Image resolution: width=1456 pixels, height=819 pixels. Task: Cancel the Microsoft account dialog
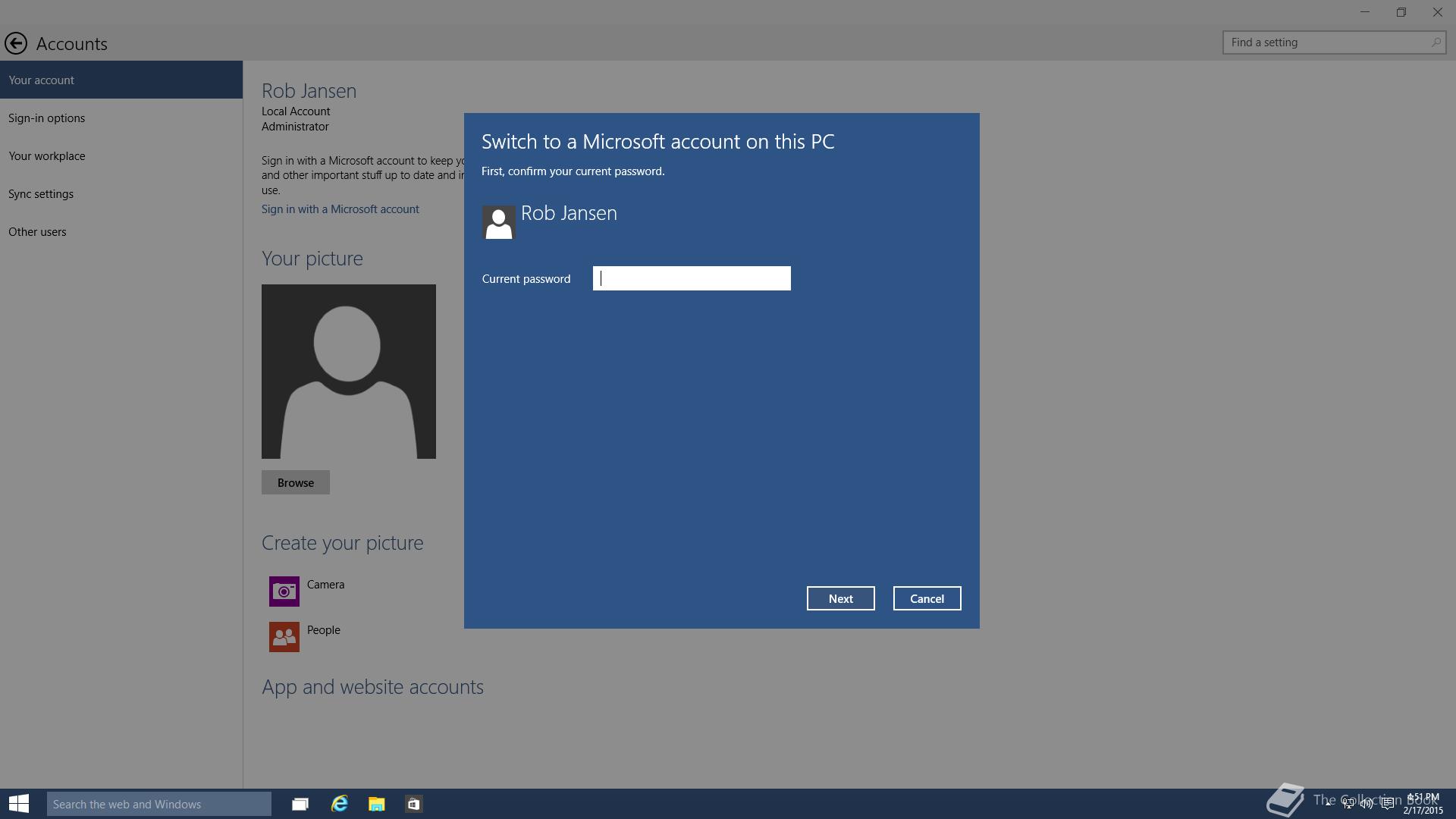pos(927,598)
